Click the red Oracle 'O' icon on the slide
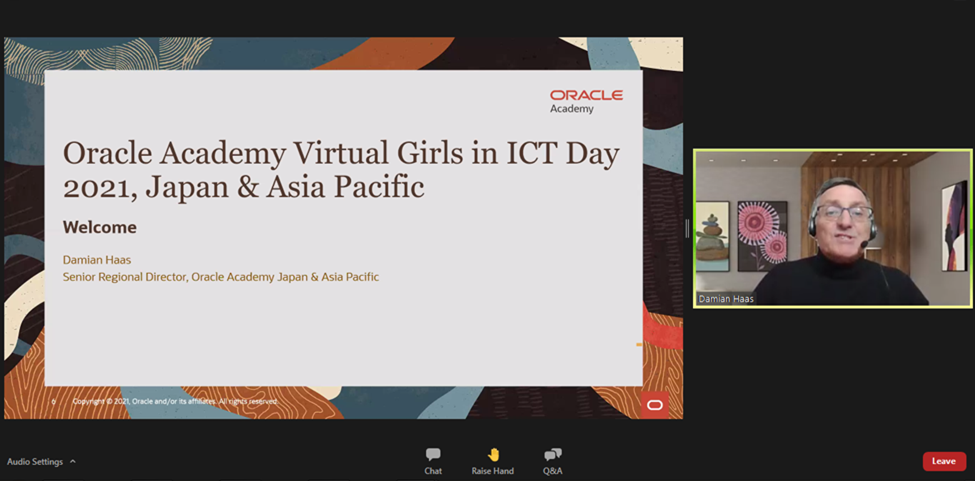975x481 pixels. (x=654, y=404)
